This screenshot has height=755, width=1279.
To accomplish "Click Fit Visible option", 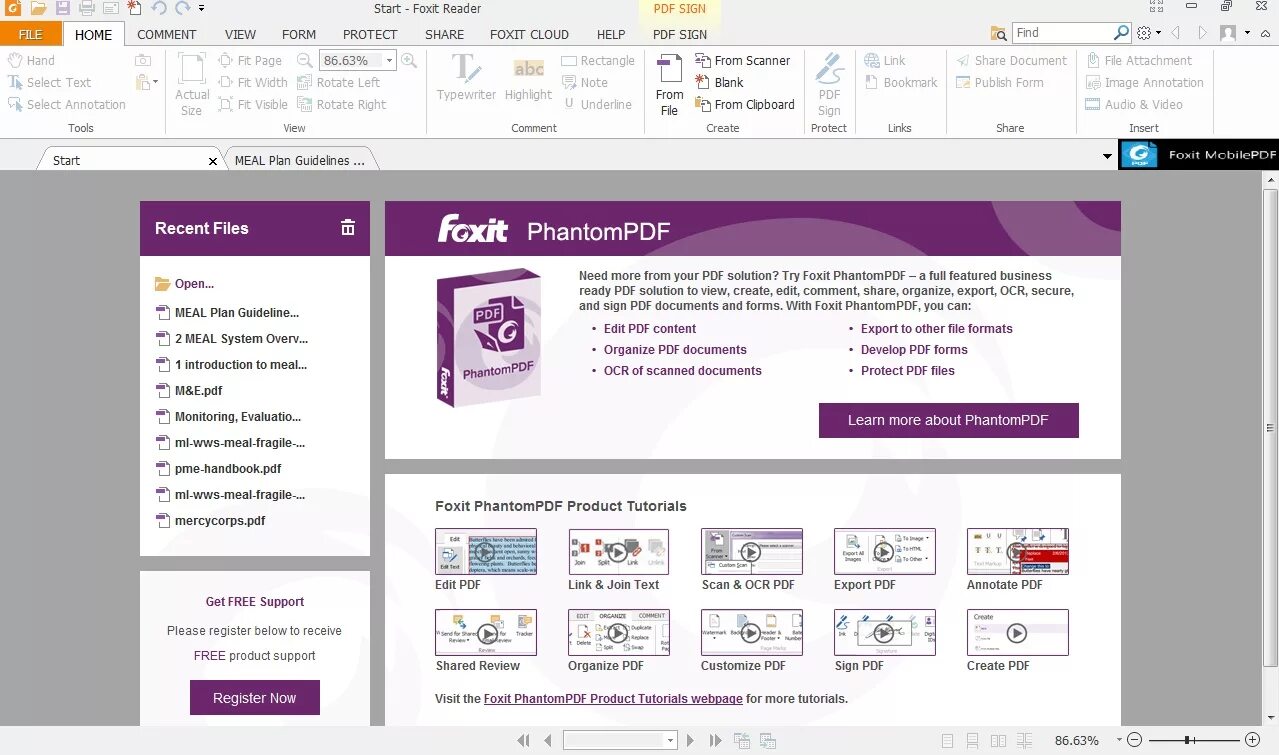I will coord(253,104).
